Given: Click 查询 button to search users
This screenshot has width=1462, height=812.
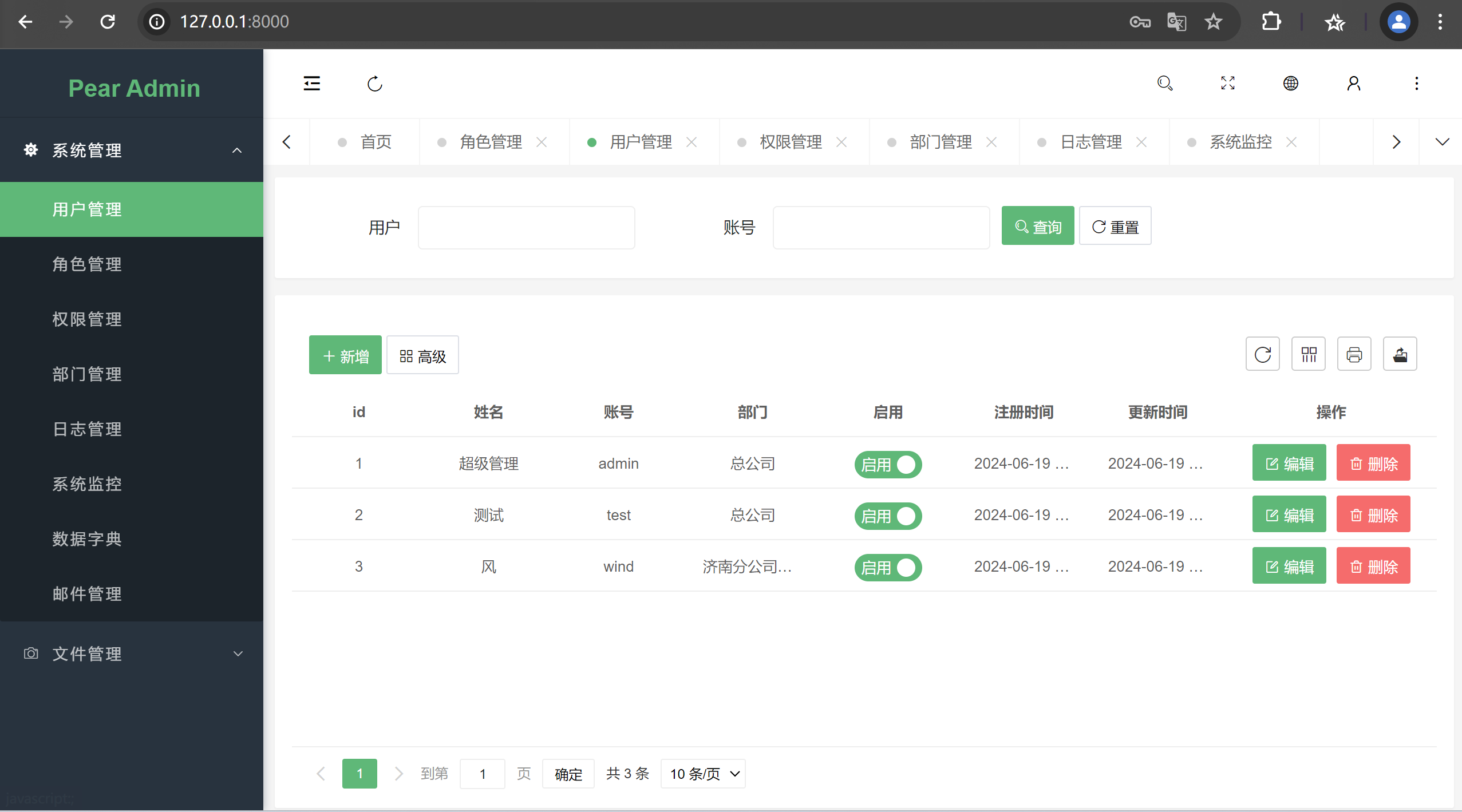Looking at the screenshot, I should (x=1037, y=225).
